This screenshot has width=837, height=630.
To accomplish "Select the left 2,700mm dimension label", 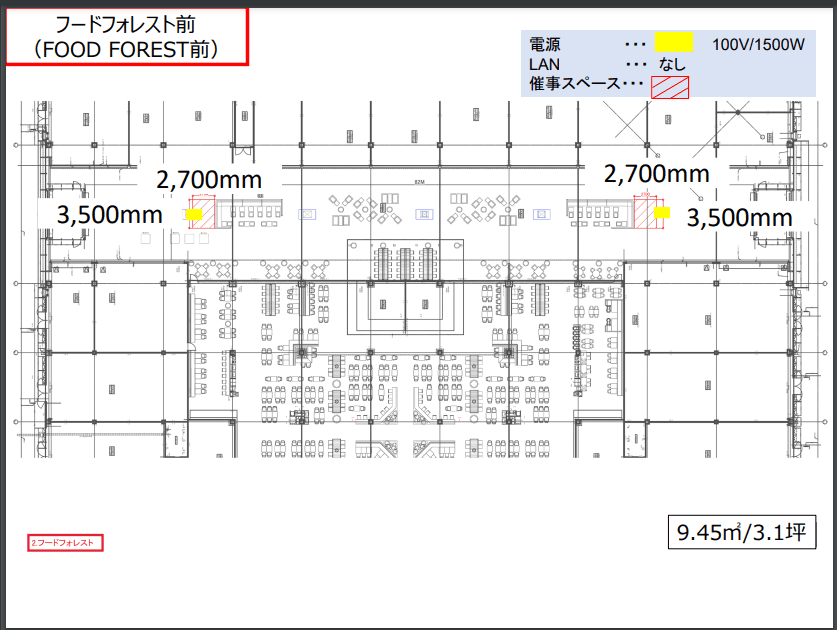I will coord(209,181).
